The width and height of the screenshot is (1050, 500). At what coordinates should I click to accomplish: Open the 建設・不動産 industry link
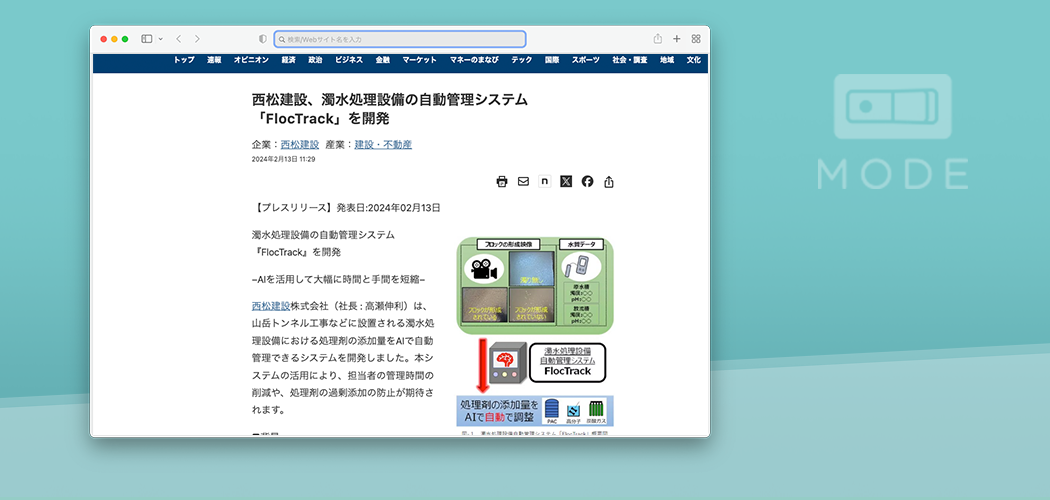[x=383, y=145]
